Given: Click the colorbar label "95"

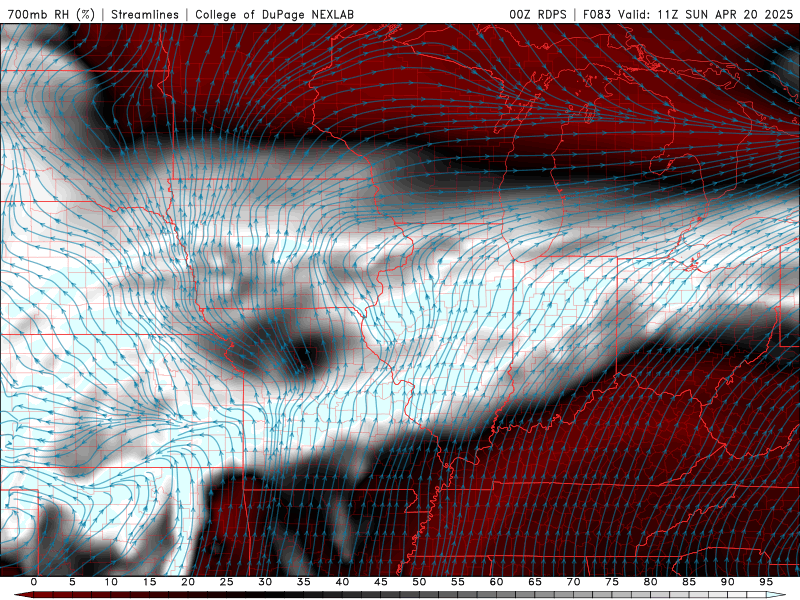Looking at the screenshot, I should point(766,582).
